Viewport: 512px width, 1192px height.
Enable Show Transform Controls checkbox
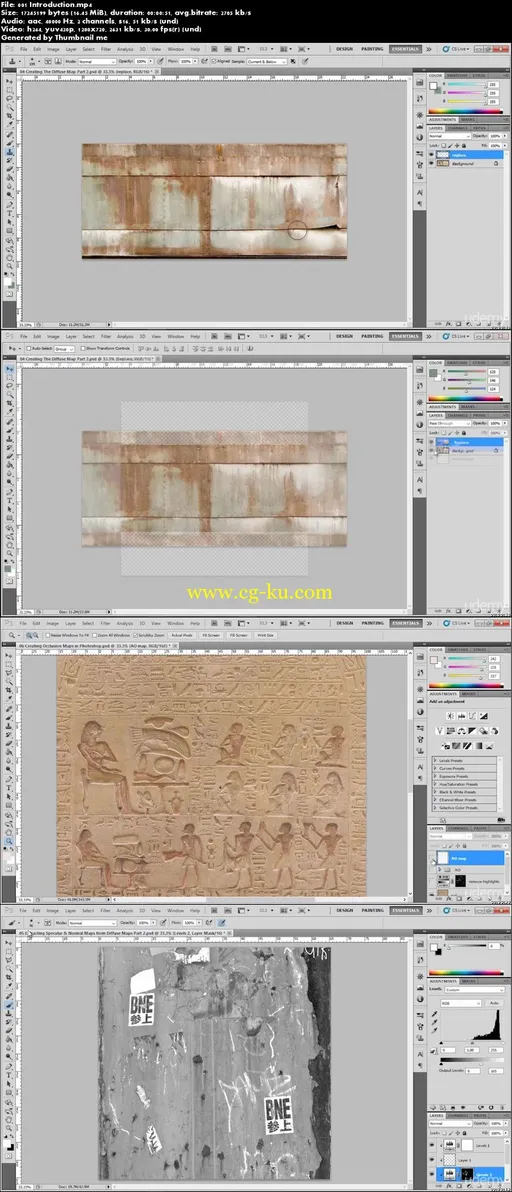[83, 348]
